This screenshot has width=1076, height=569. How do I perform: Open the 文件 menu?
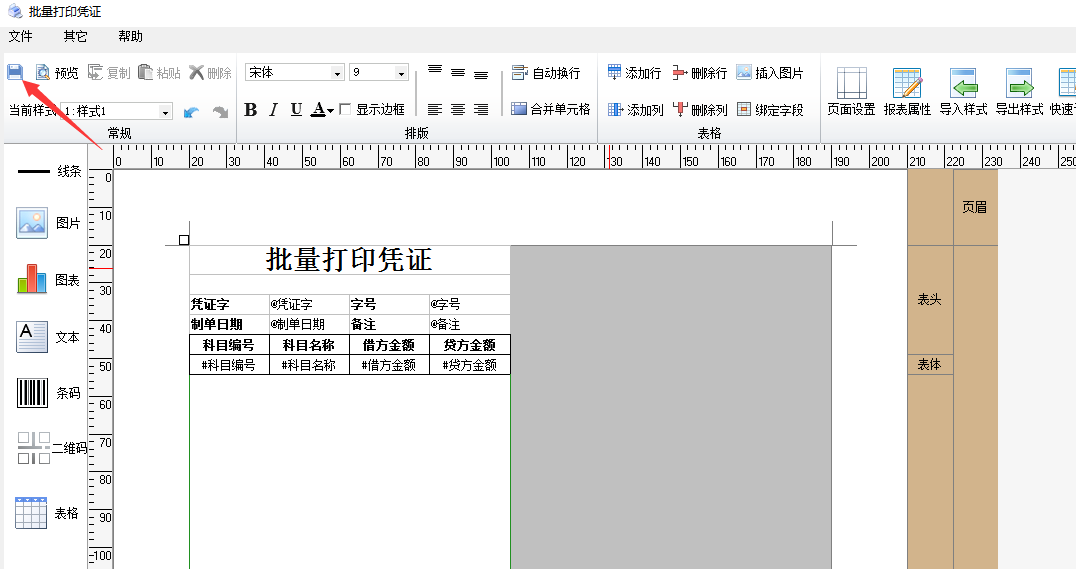21,36
